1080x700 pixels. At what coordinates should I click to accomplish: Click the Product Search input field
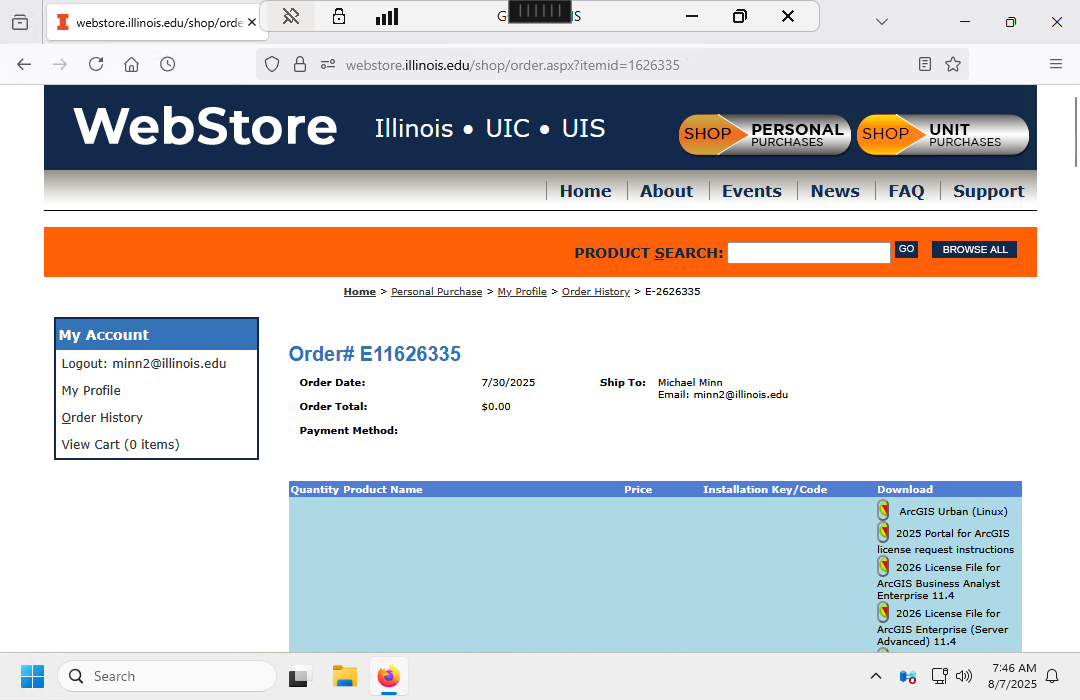(x=809, y=253)
